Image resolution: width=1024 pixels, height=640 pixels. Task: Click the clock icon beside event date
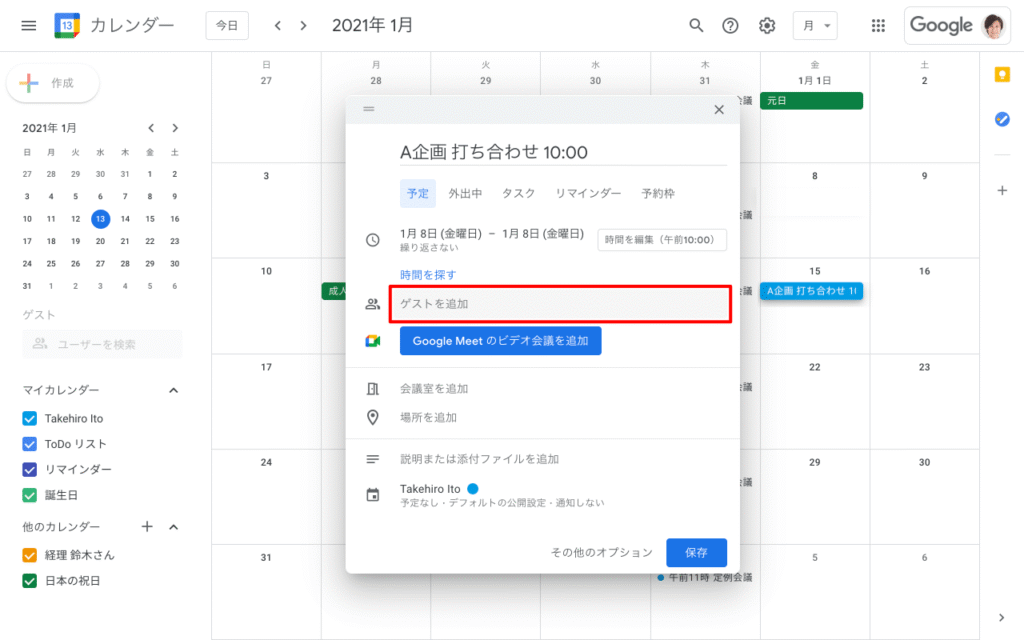point(372,240)
